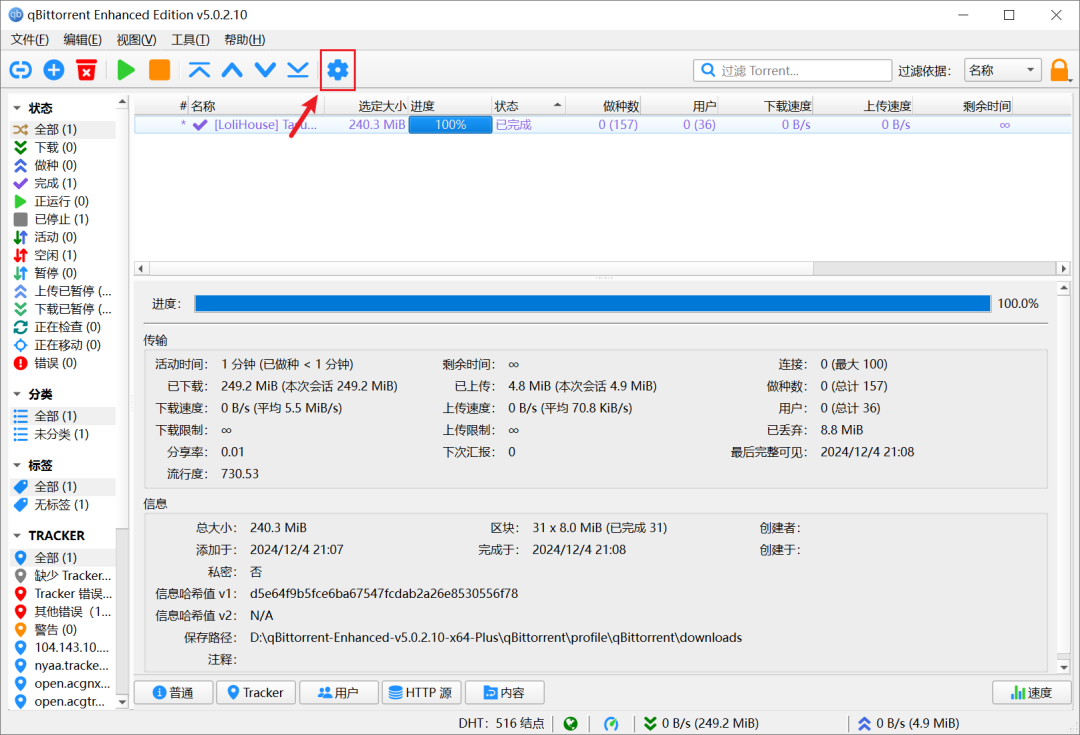The height and width of the screenshot is (735, 1080).
Task: Click the add torrent file plus icon
Action: pos(54,70)
